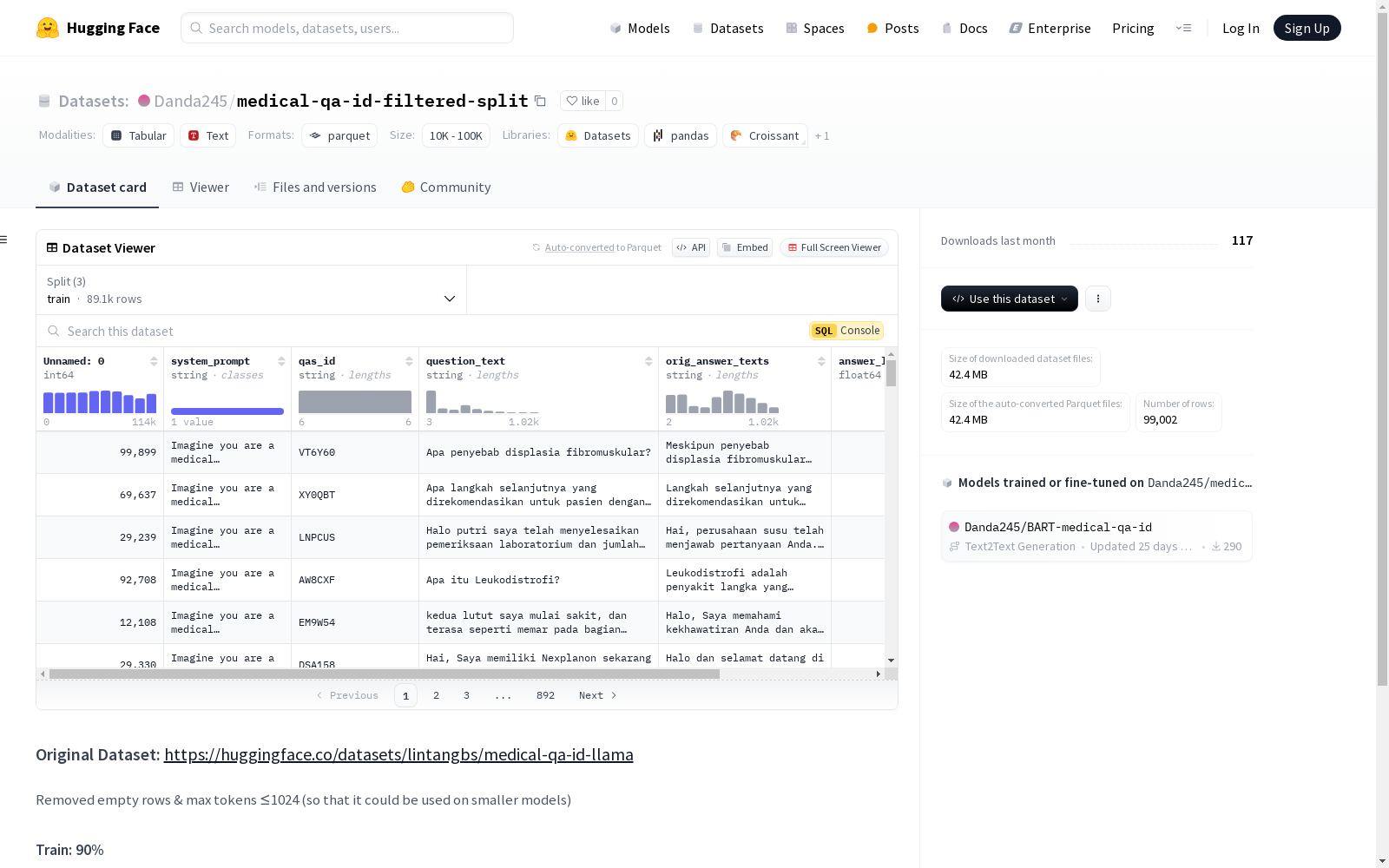Open Docs in the top navigation

pos(964,28)
